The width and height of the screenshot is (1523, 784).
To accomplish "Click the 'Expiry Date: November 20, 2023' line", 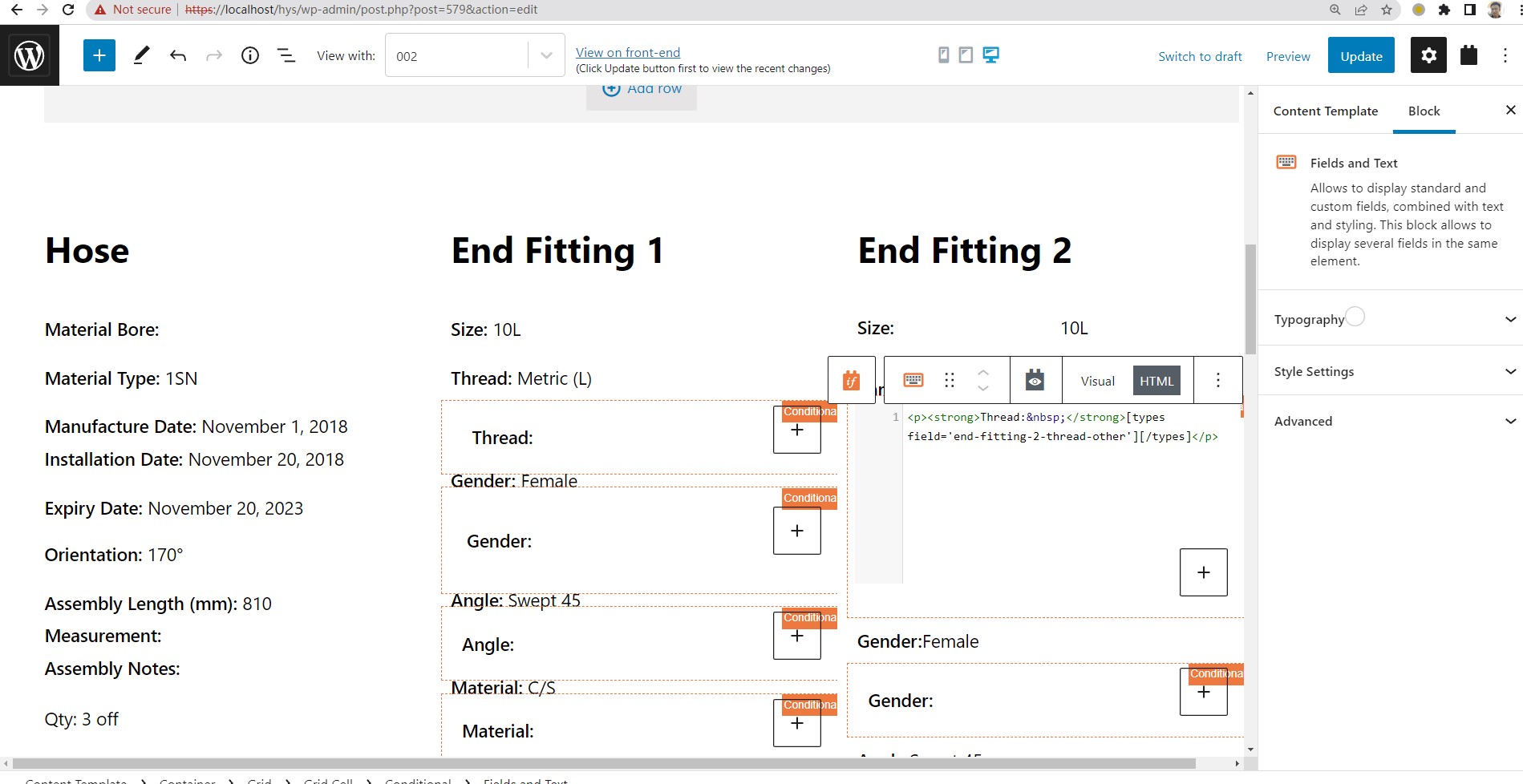I will click(x=174, y=508).
